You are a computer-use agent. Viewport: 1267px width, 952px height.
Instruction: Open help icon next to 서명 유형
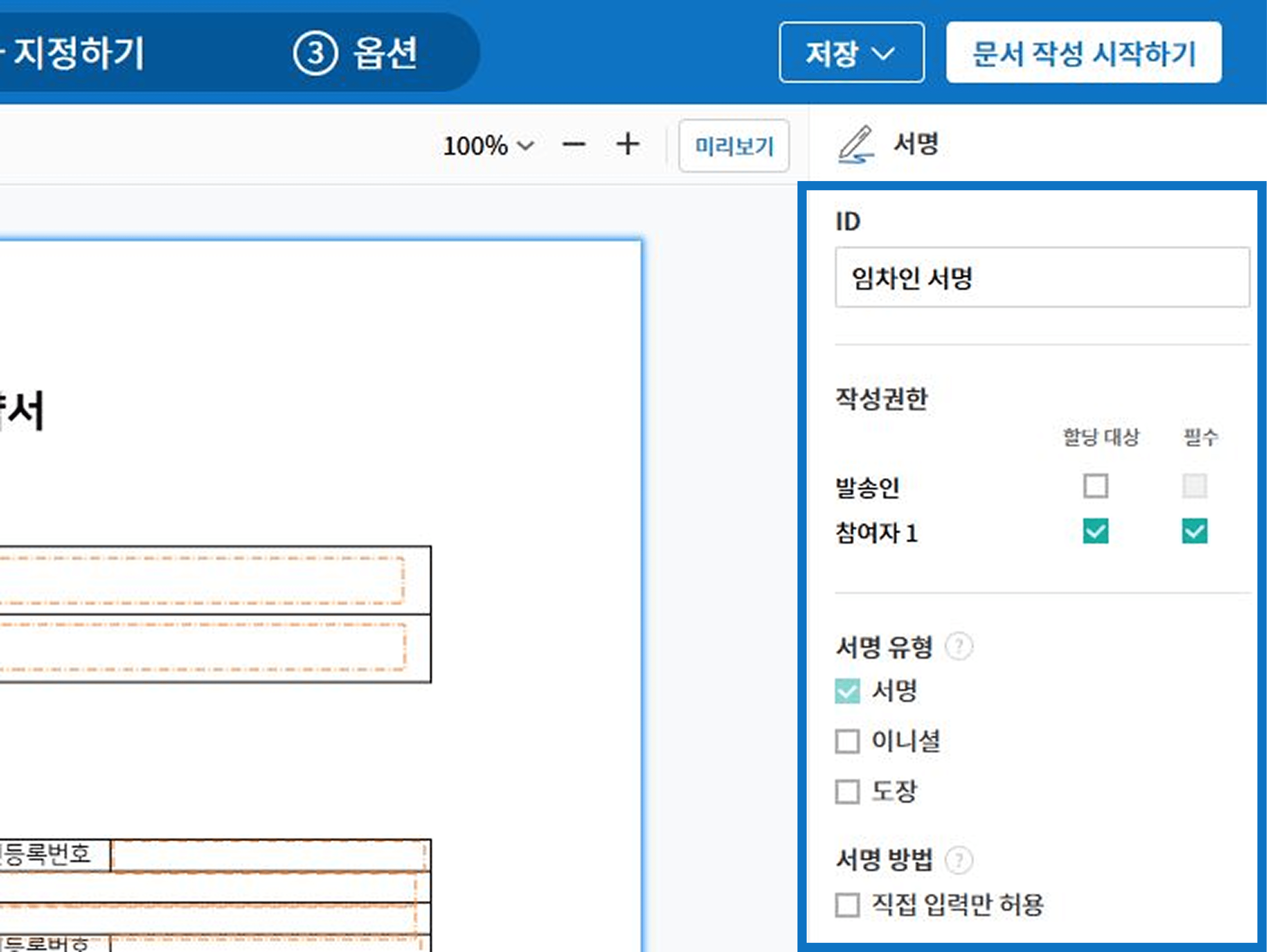[x=959, y=647]
